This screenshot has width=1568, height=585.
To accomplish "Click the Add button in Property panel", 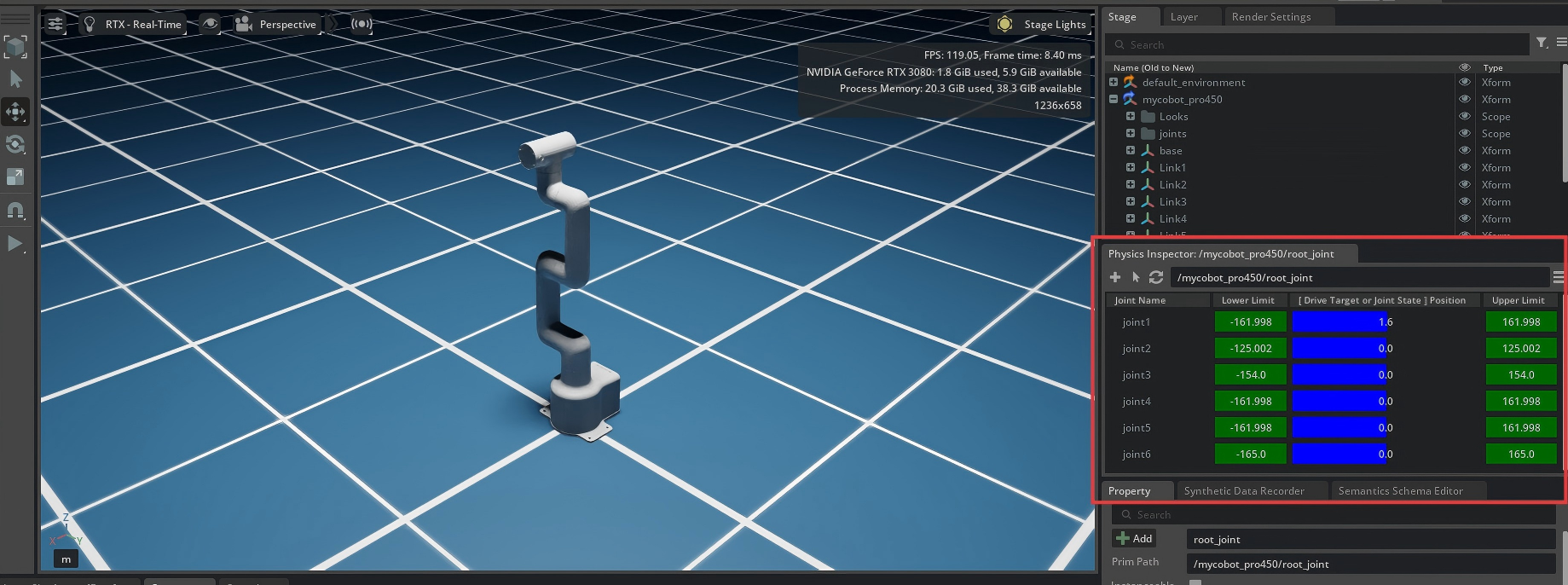I will pos(1134,538).
